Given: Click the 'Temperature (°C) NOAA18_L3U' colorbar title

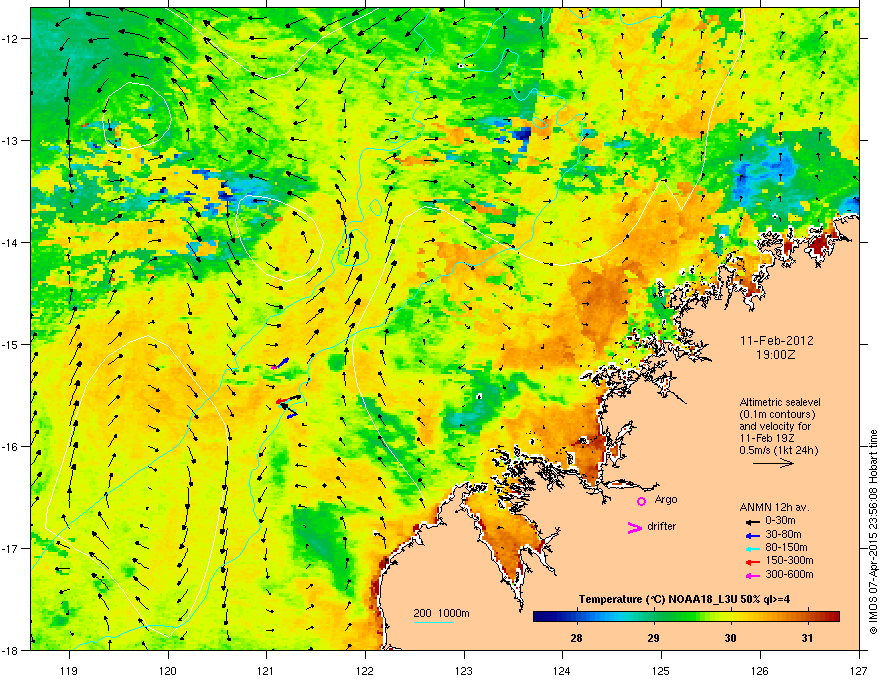Looking at the screenshot, I should [x=658, y=599].
